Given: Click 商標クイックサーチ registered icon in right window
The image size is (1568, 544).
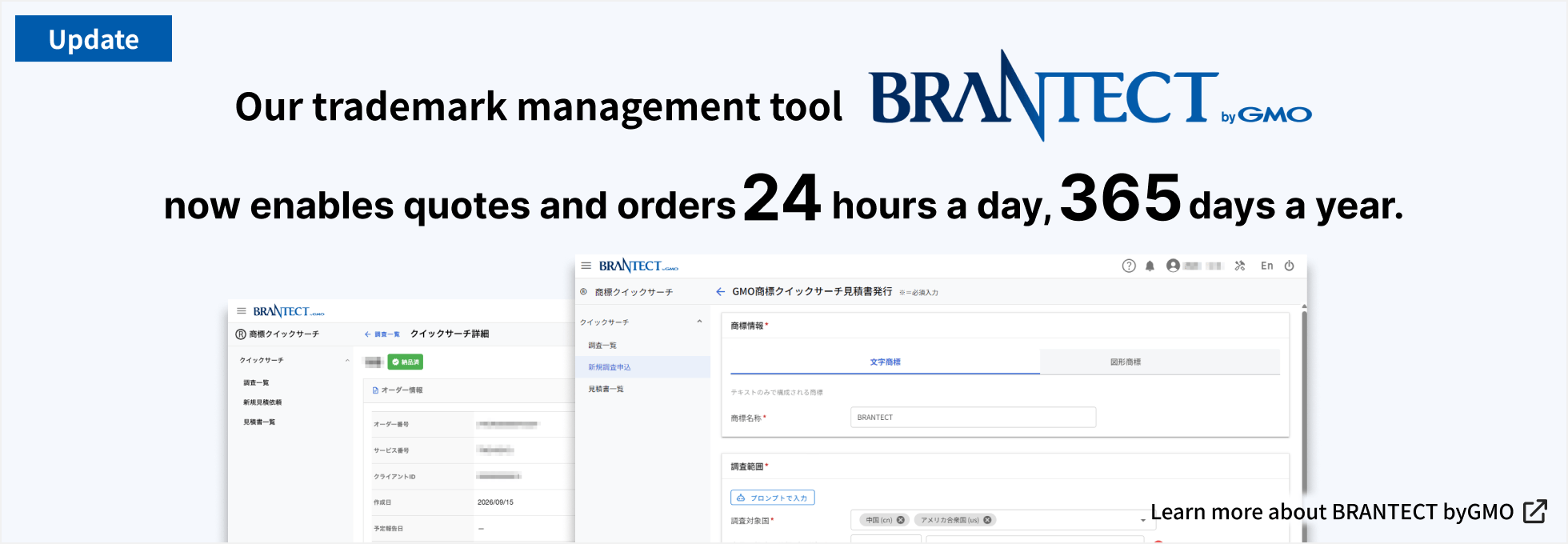Looking at the screenshot, I should tap(584, 292).
